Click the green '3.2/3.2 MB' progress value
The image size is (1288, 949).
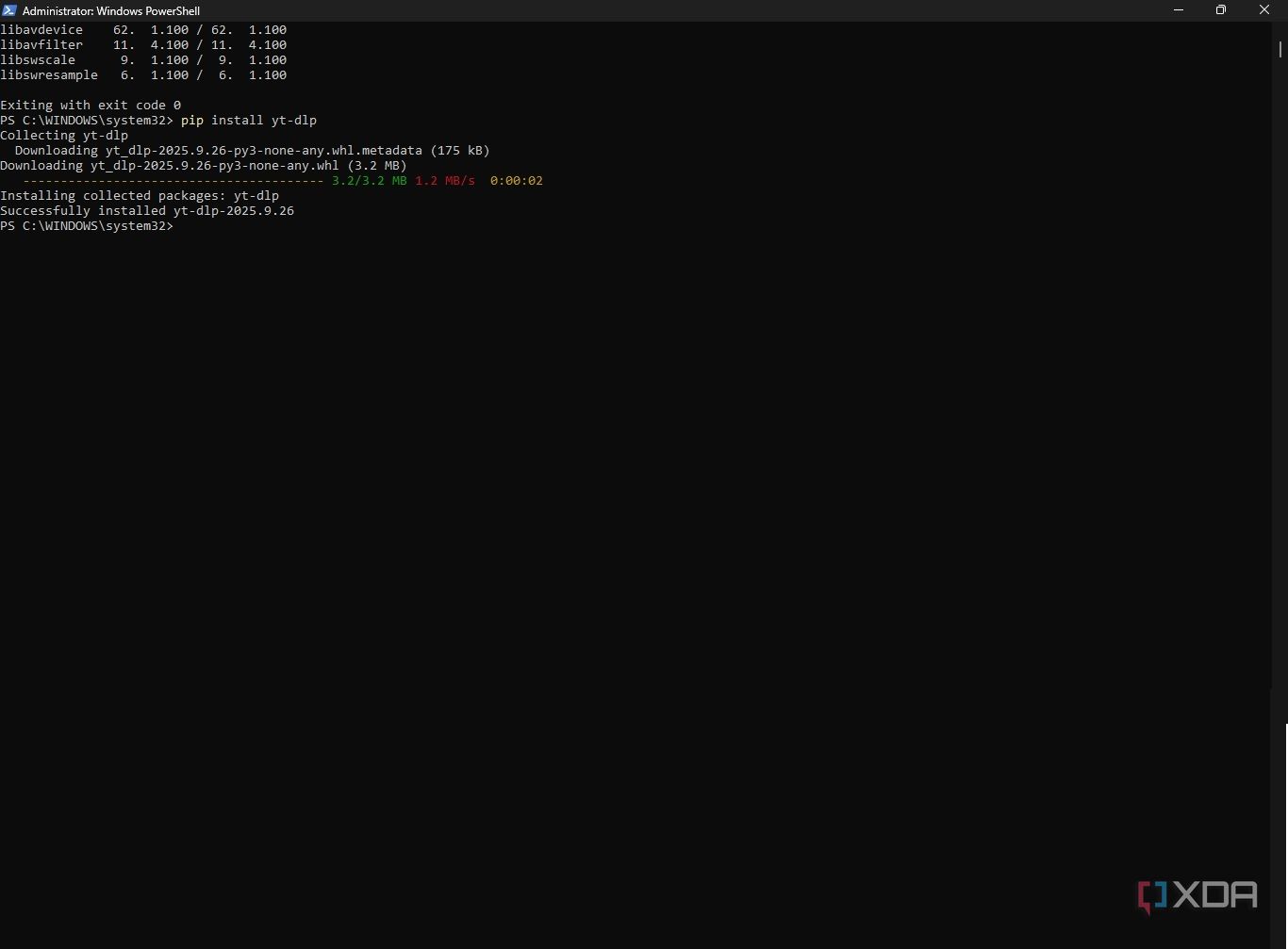pyautogui.click(x=370, y=181)
